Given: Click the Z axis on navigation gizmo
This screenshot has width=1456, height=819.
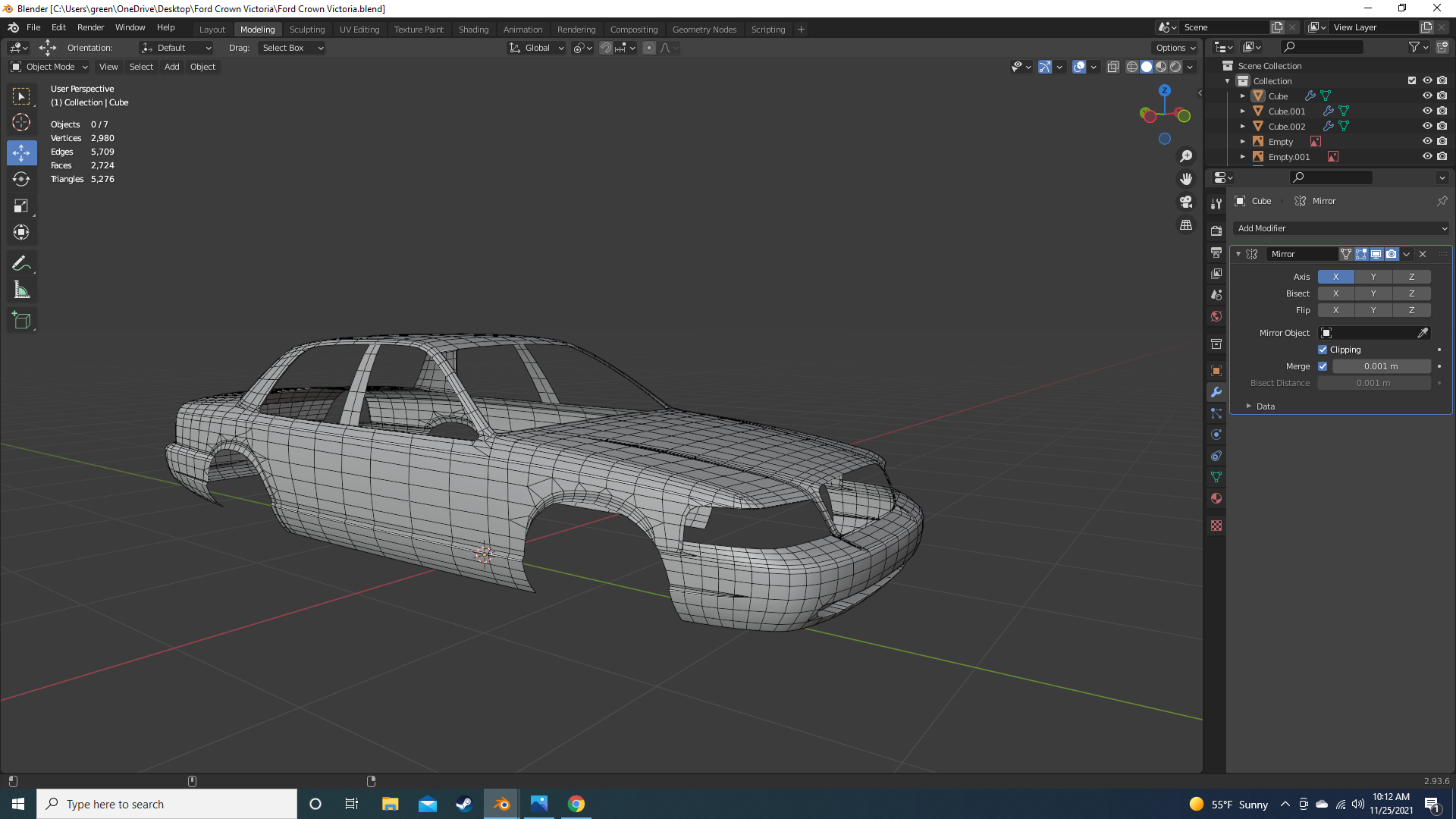Looking at the screenshot, I should 1165,90.
